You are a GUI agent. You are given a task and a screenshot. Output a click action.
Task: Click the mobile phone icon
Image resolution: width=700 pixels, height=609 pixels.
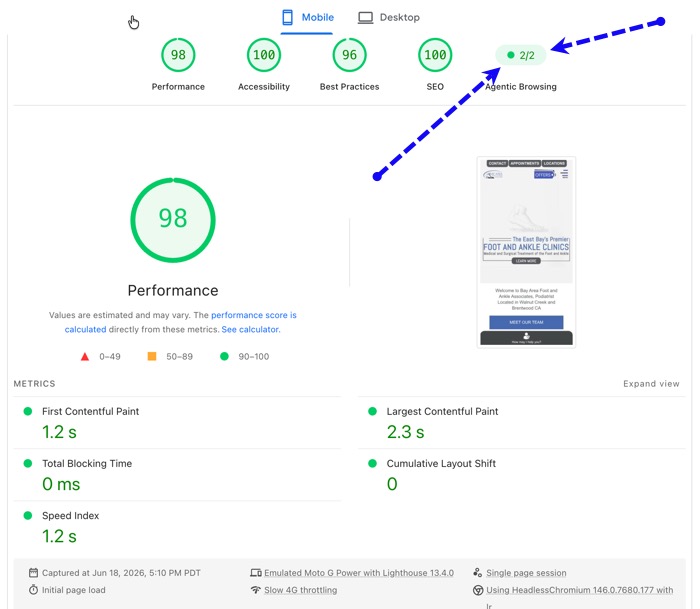click(x=288, y=17)
